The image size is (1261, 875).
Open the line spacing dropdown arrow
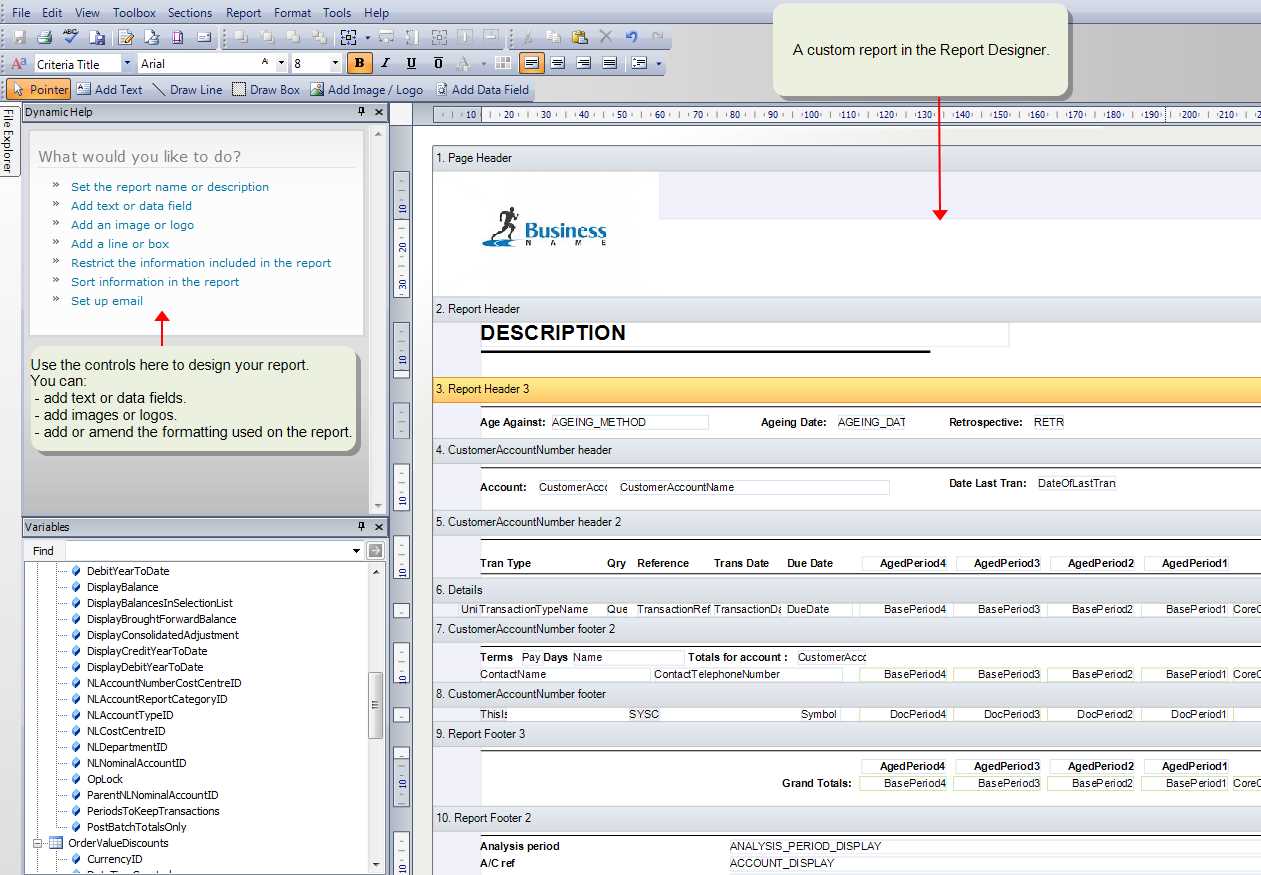click(x=658, y=63)
